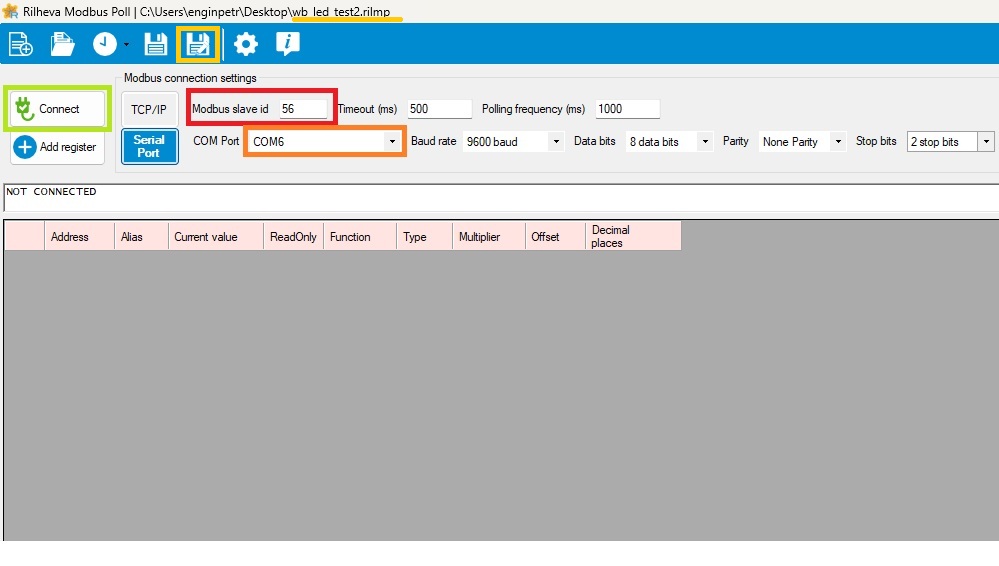The image size is (999, 566).
Task: Expand arrow next to the recent files clock
Action: [x=127, y=45]
